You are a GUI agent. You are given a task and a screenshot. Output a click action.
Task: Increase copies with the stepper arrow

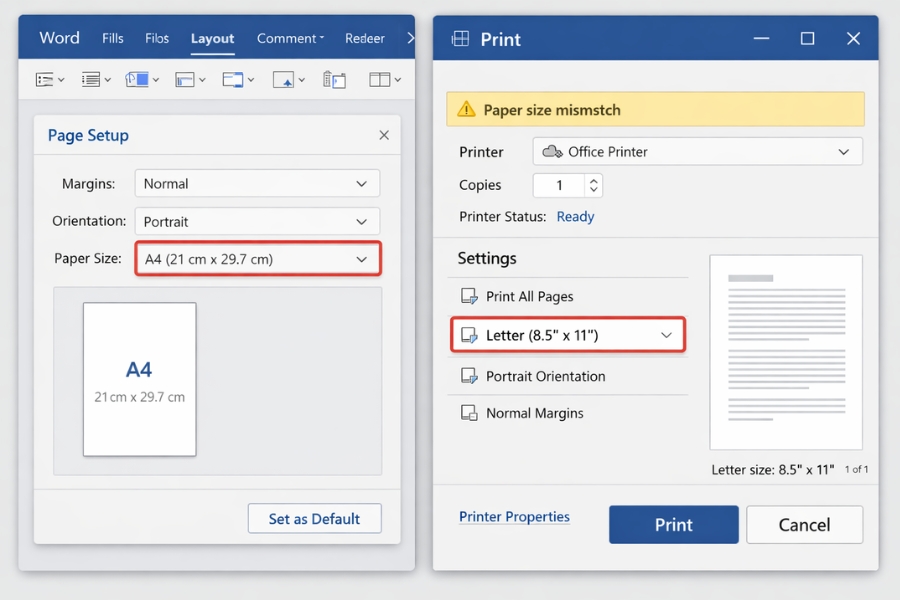point(592,179)
